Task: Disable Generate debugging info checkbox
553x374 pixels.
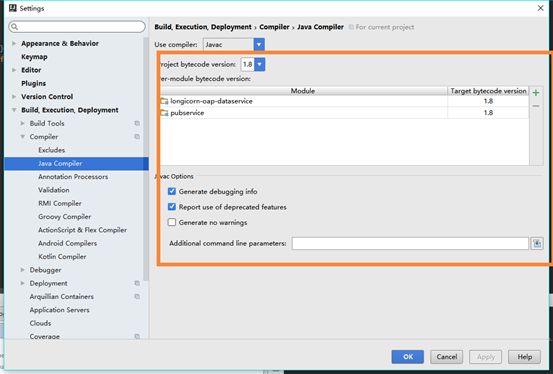Action: (x=172, y=191)
